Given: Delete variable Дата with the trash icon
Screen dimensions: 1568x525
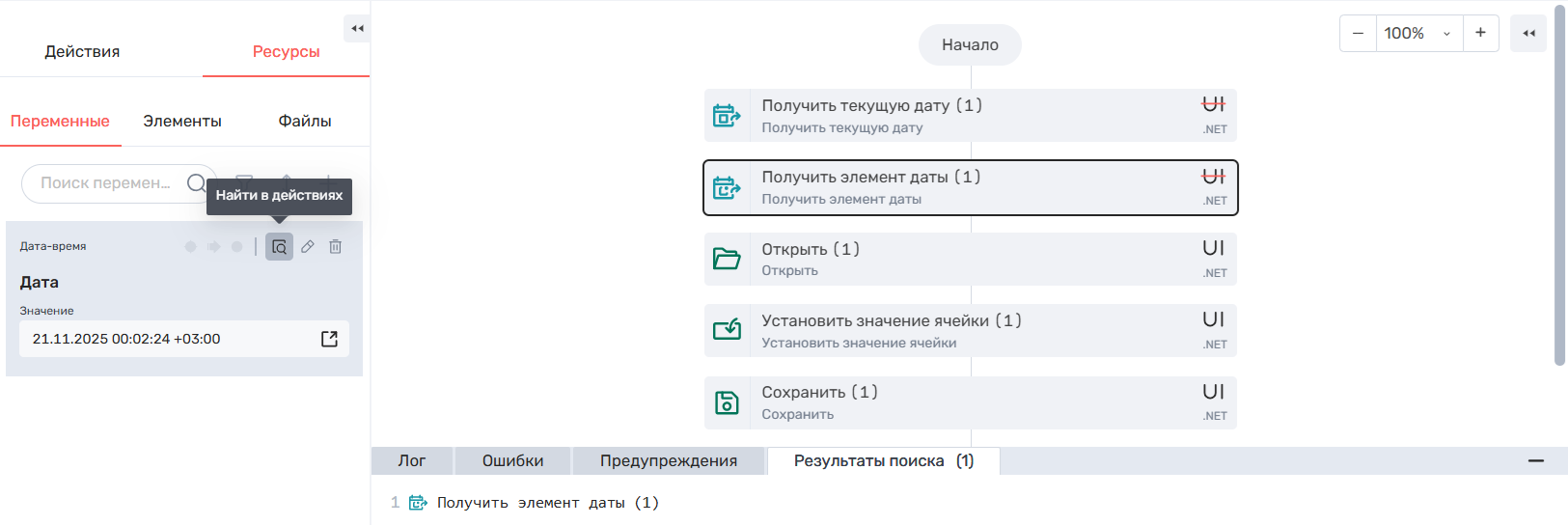Looking at the screenshot, I should pyautogui.click(x=336, y=247).
